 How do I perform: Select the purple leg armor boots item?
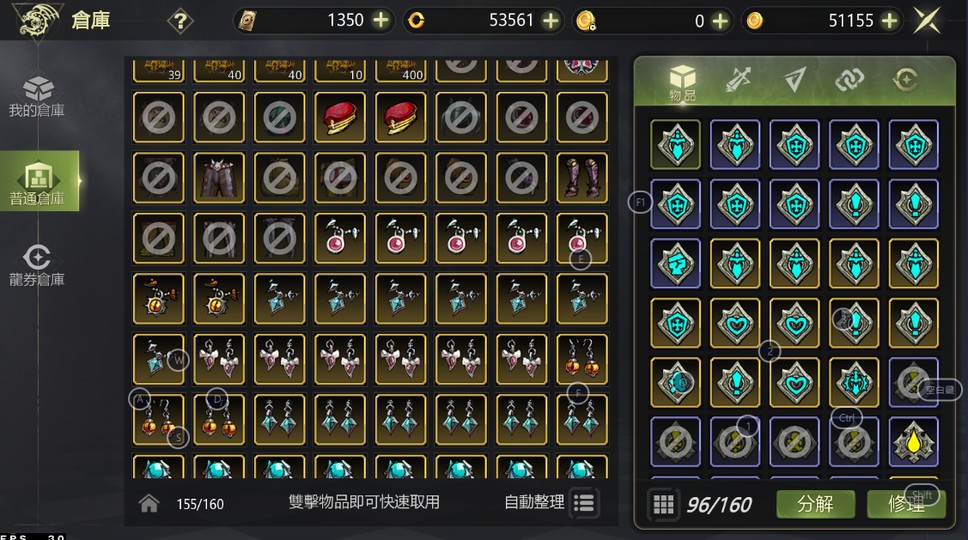click(x=582, y=178)
